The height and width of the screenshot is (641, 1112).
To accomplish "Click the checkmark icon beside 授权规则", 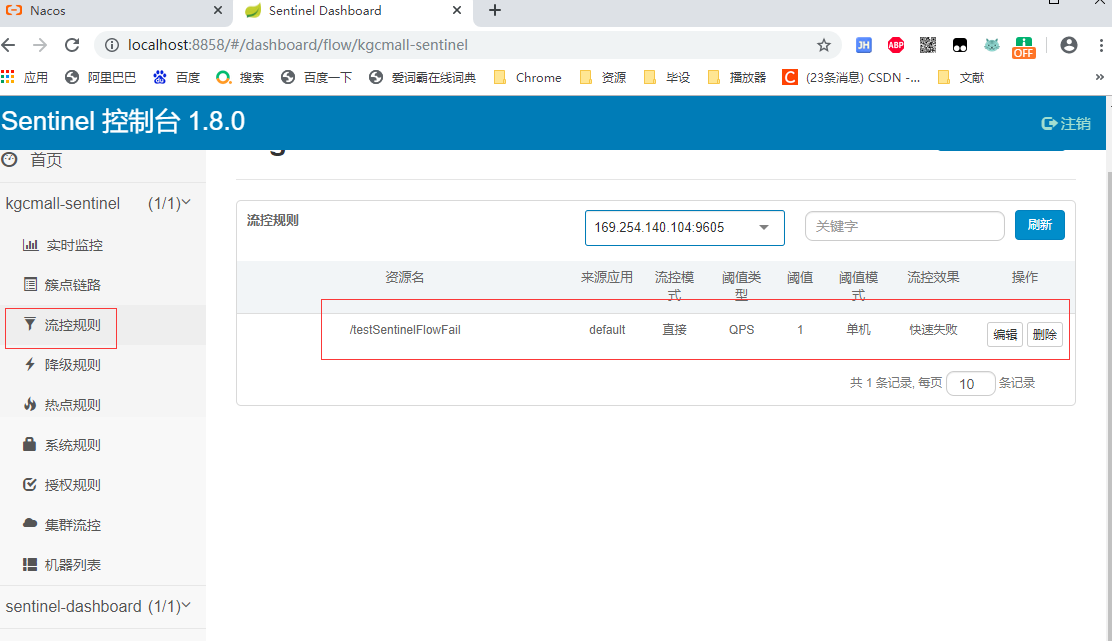I will (30, 484).
